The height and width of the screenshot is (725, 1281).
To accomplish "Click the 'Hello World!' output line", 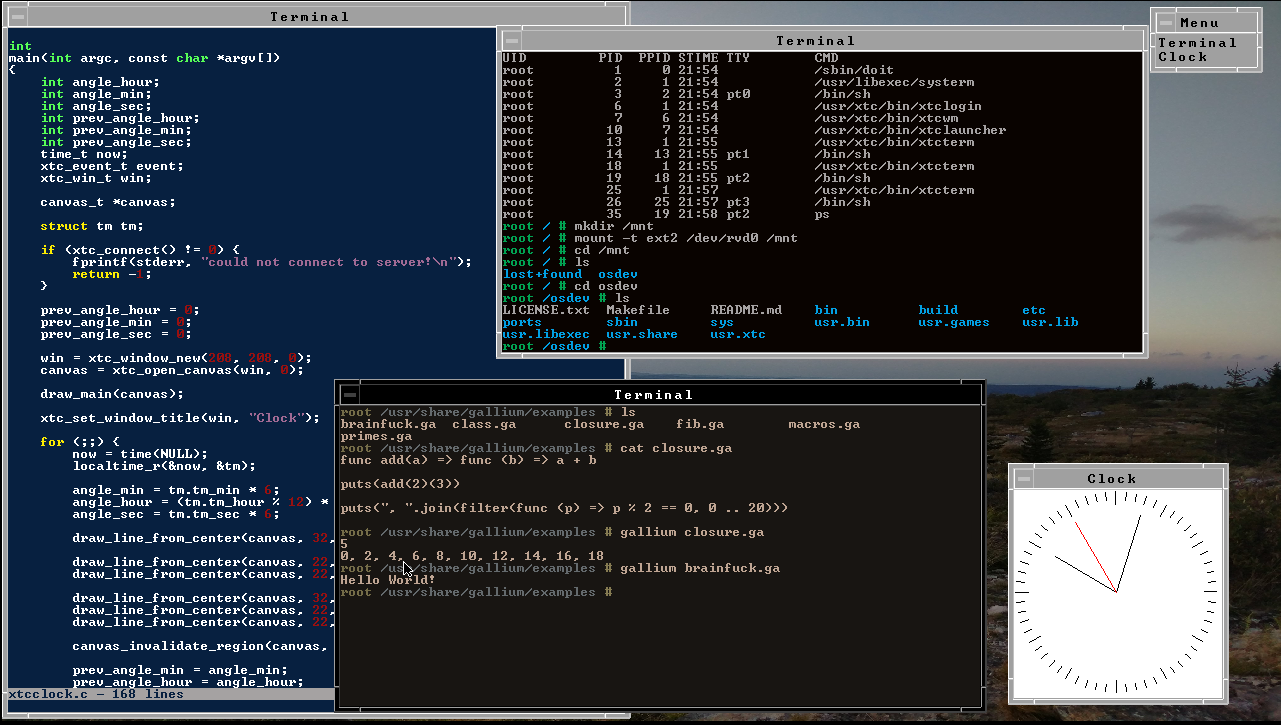I will click(x=388, y=580).
